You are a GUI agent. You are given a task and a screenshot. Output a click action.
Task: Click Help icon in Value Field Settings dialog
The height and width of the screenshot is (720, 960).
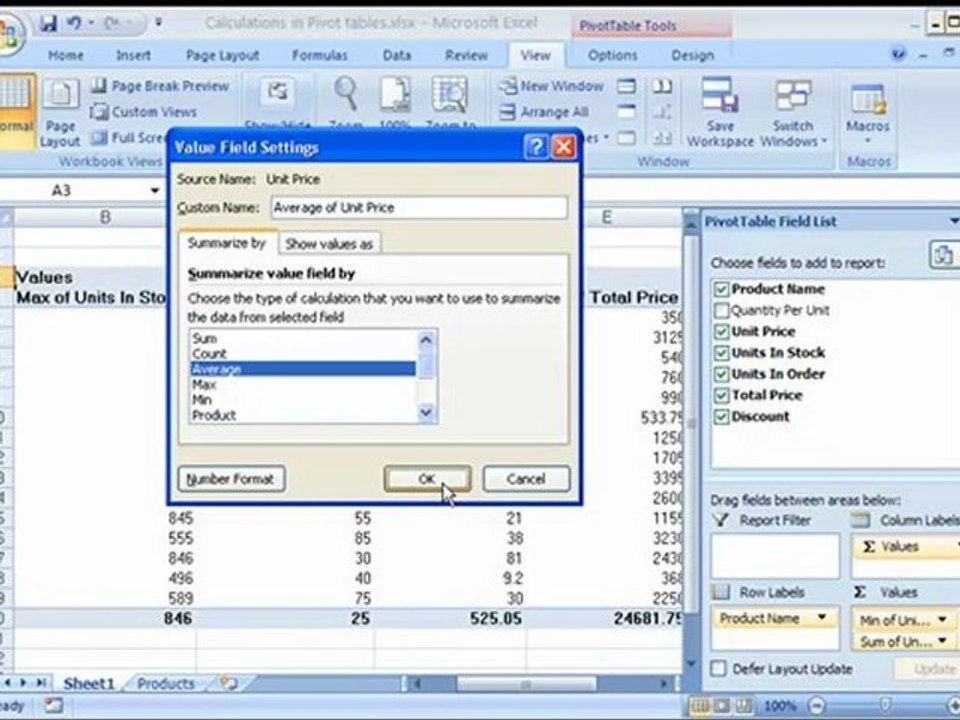point(536,148)
